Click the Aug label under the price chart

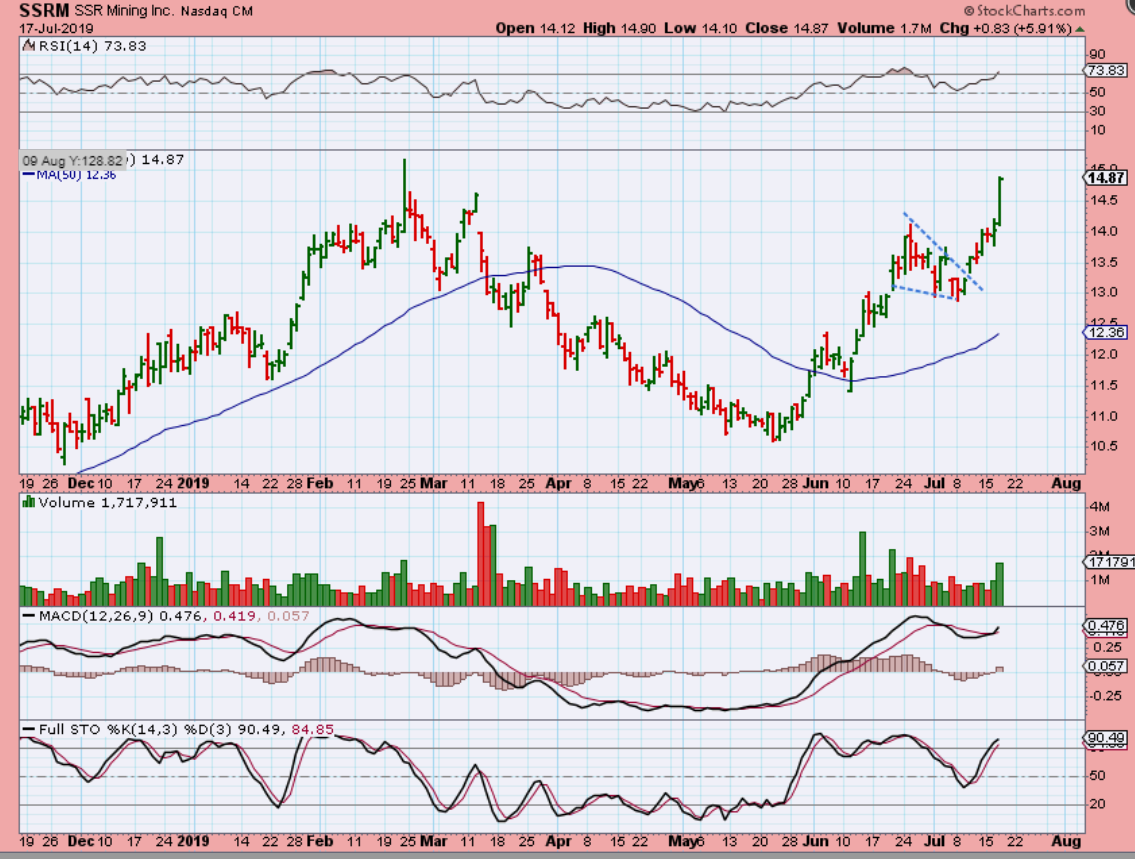click(1066, 483)
